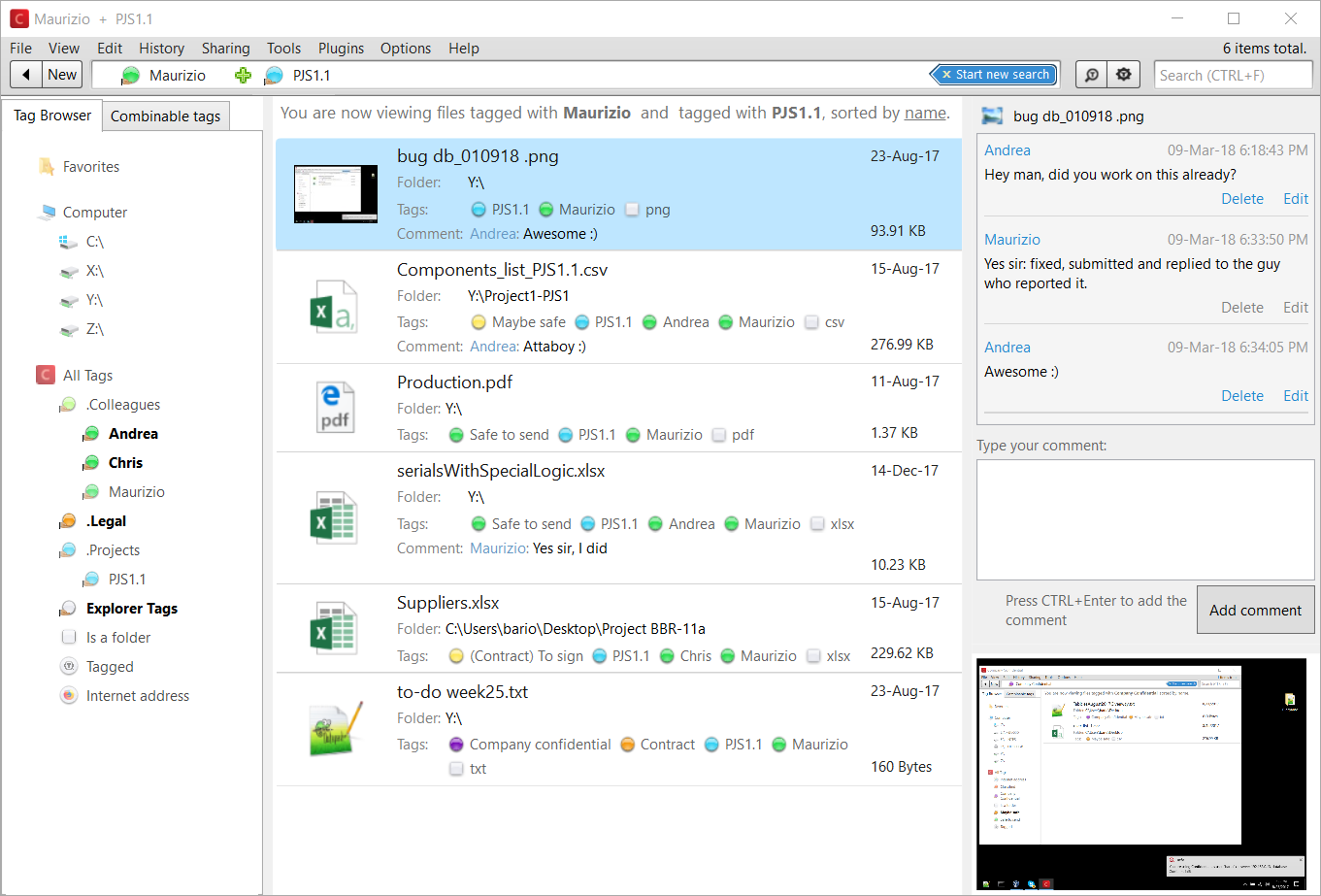Viewport: 1321px width, 896px height.
Task: Click the name sort link
Action: click(925, 113)
